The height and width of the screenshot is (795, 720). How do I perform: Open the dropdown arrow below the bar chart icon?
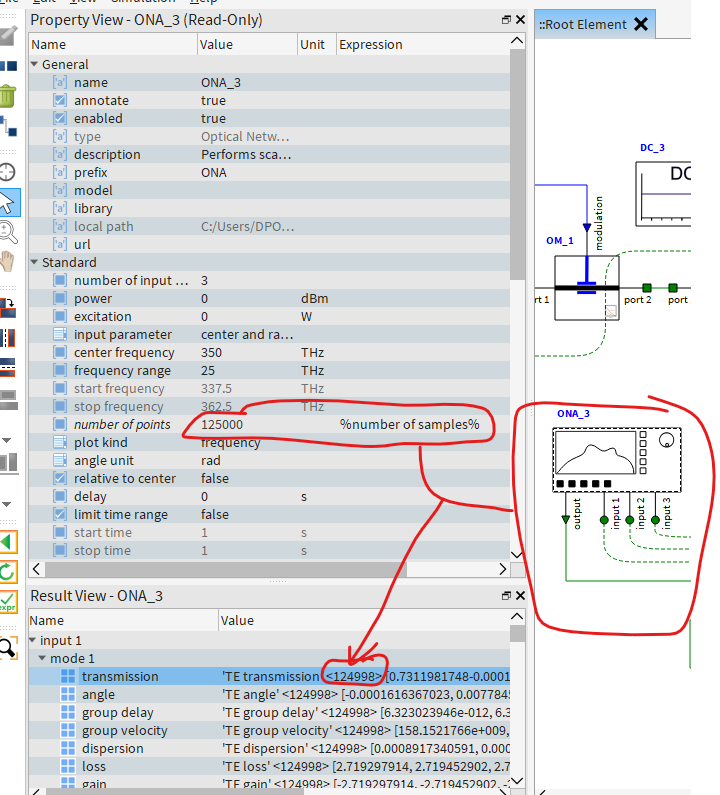click(7, 504)
